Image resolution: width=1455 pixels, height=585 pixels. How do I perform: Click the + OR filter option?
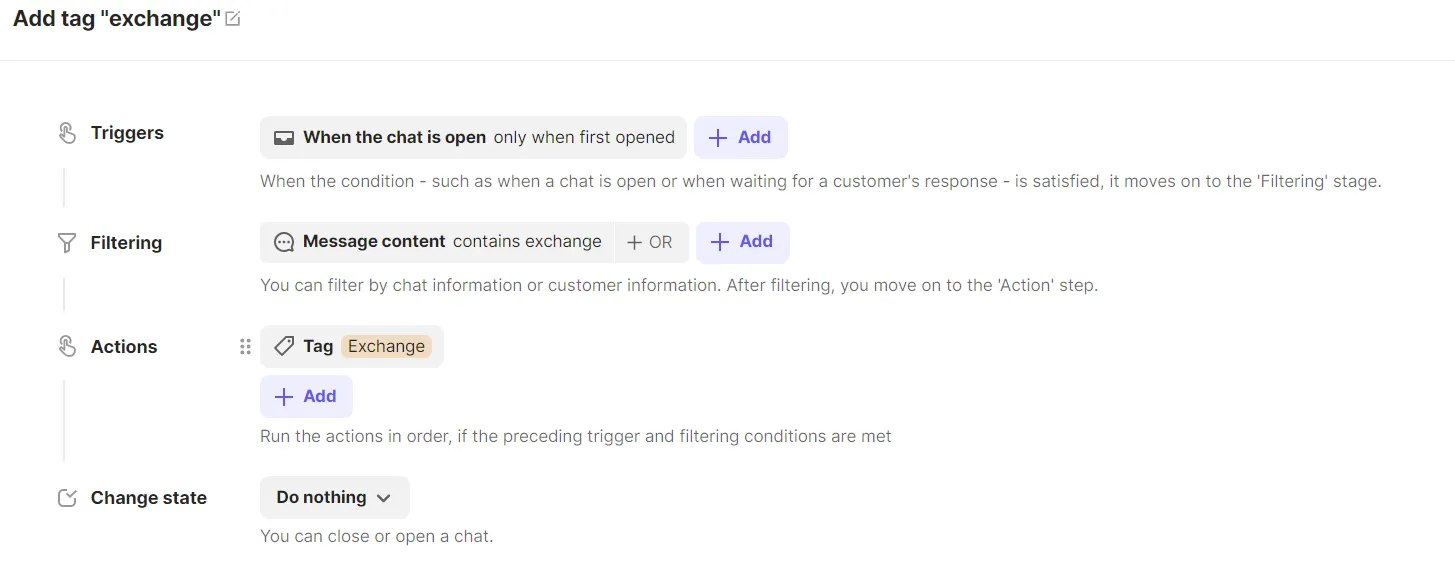click(650, 242)
